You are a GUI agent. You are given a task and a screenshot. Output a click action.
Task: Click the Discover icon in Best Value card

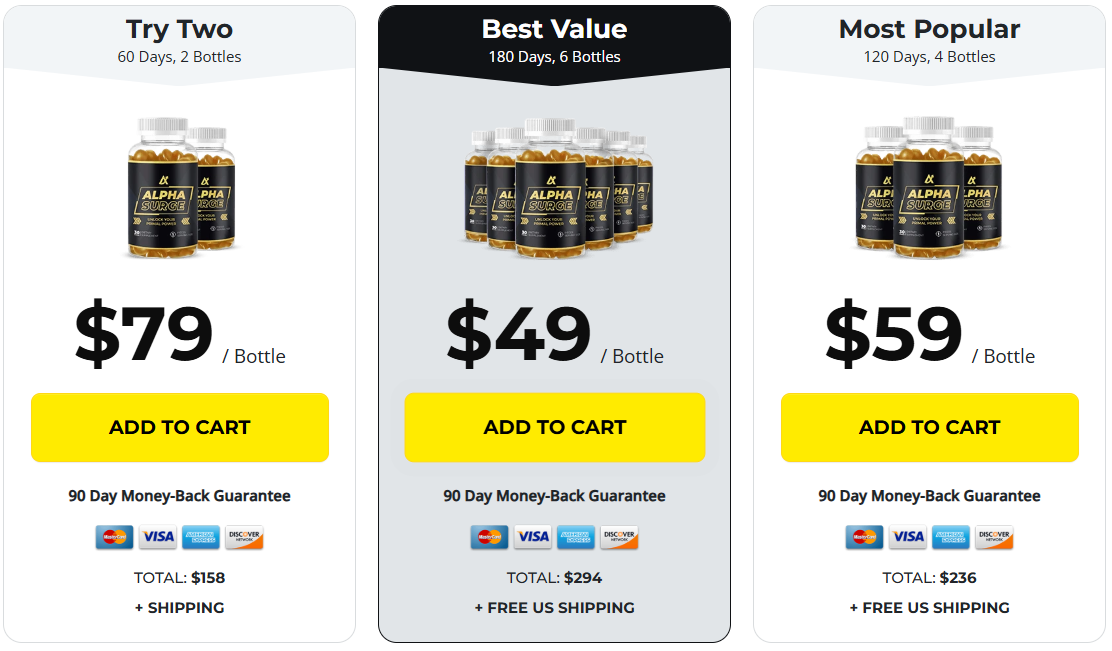pyautogui.click(x=619, y=538)
